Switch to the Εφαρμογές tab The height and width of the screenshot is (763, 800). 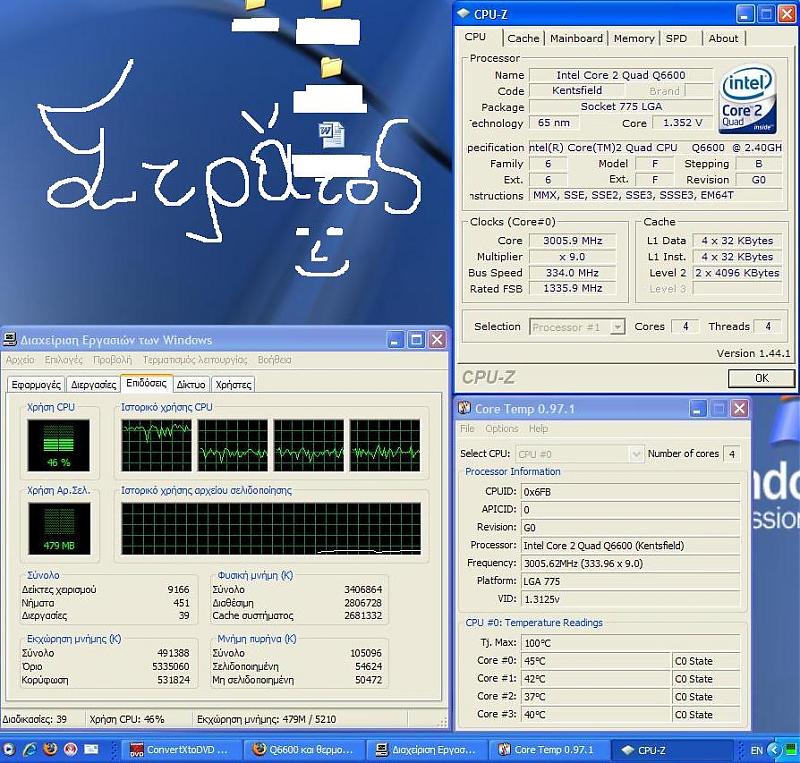coord(36,384)
